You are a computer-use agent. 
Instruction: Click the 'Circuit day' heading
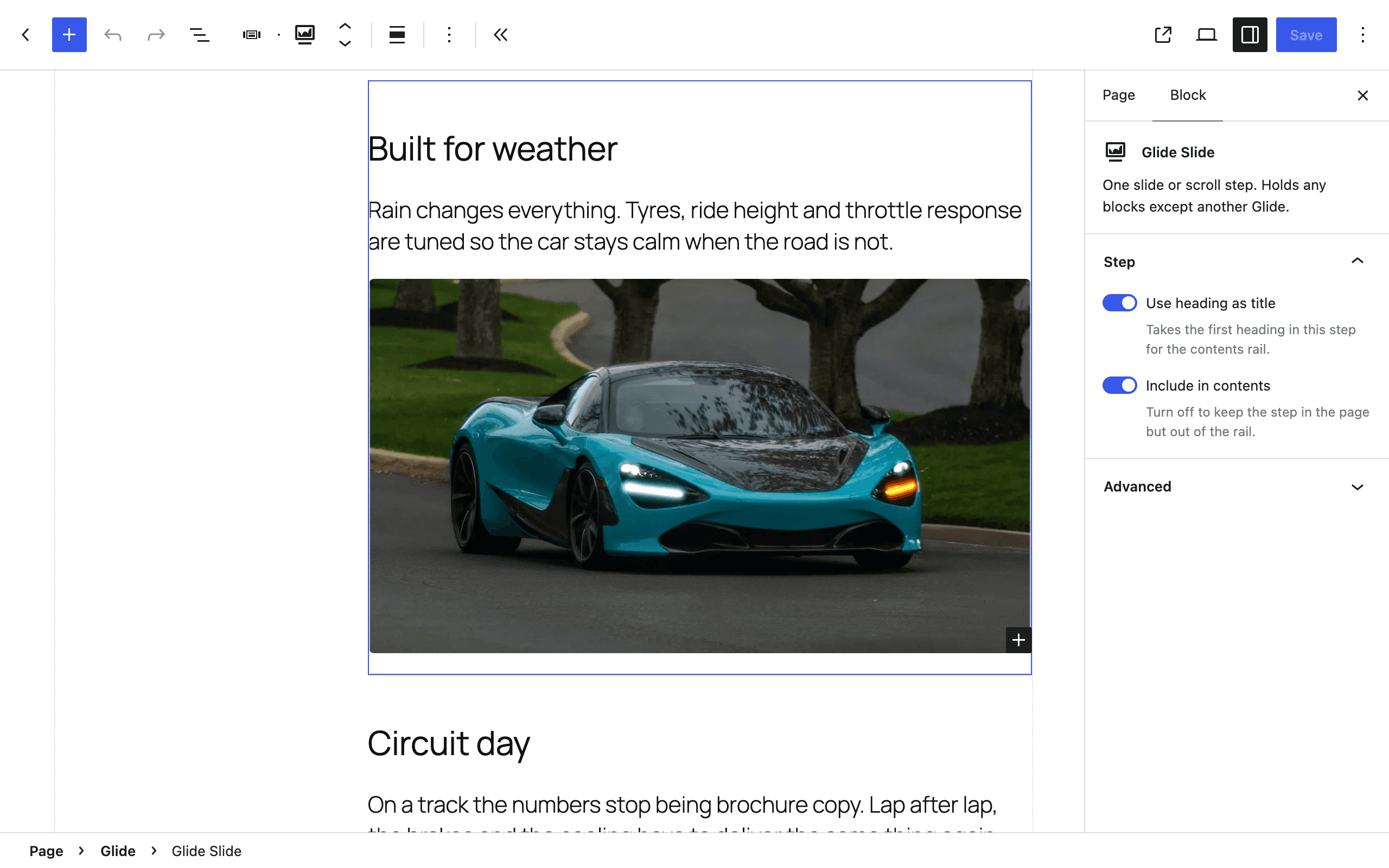pos(448,743)
